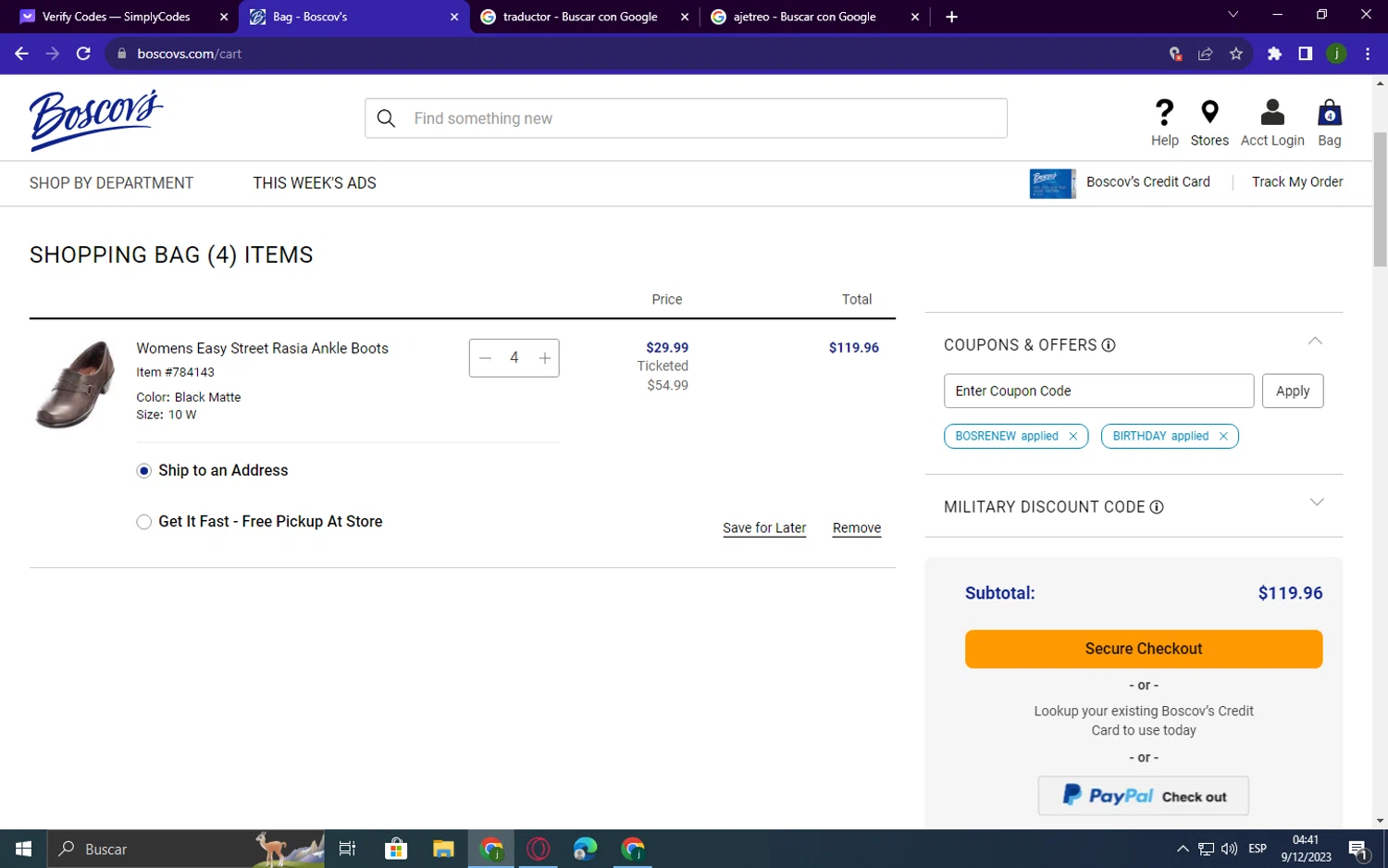1388x868 pixels.
Task: Open Chrome profile avatar
Action: point(1336,54)
